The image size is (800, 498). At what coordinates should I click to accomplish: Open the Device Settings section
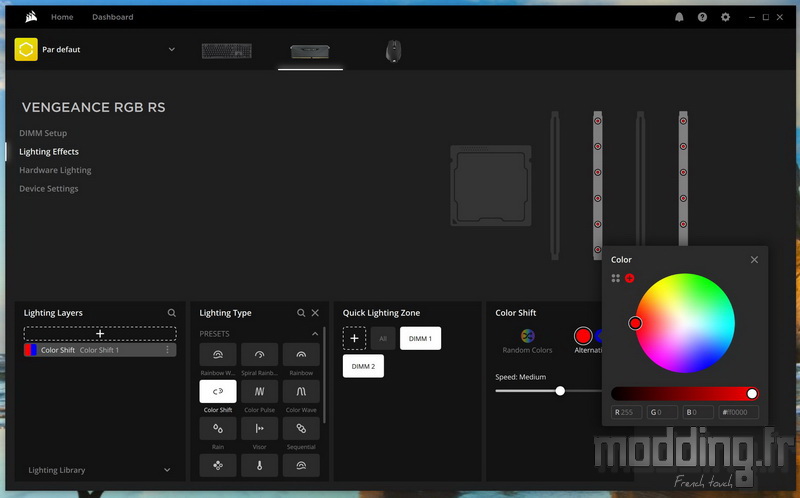coord(48,188)
